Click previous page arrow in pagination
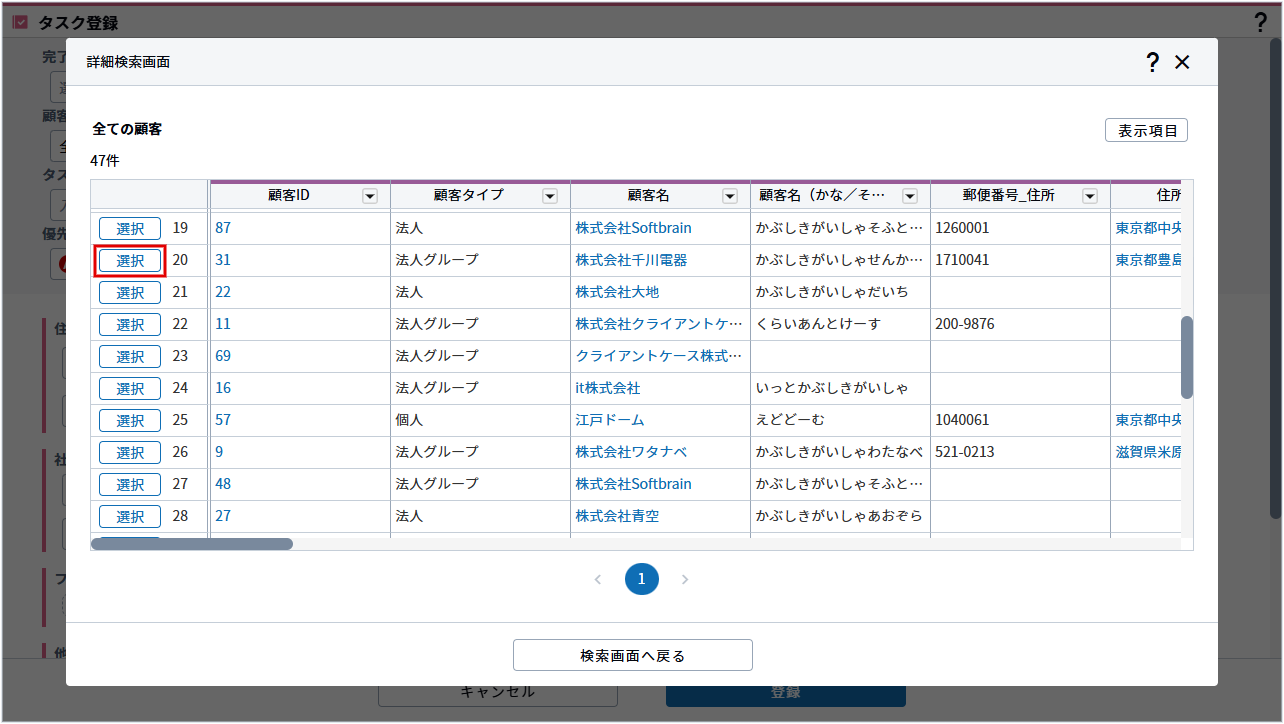 coord(598,579)
